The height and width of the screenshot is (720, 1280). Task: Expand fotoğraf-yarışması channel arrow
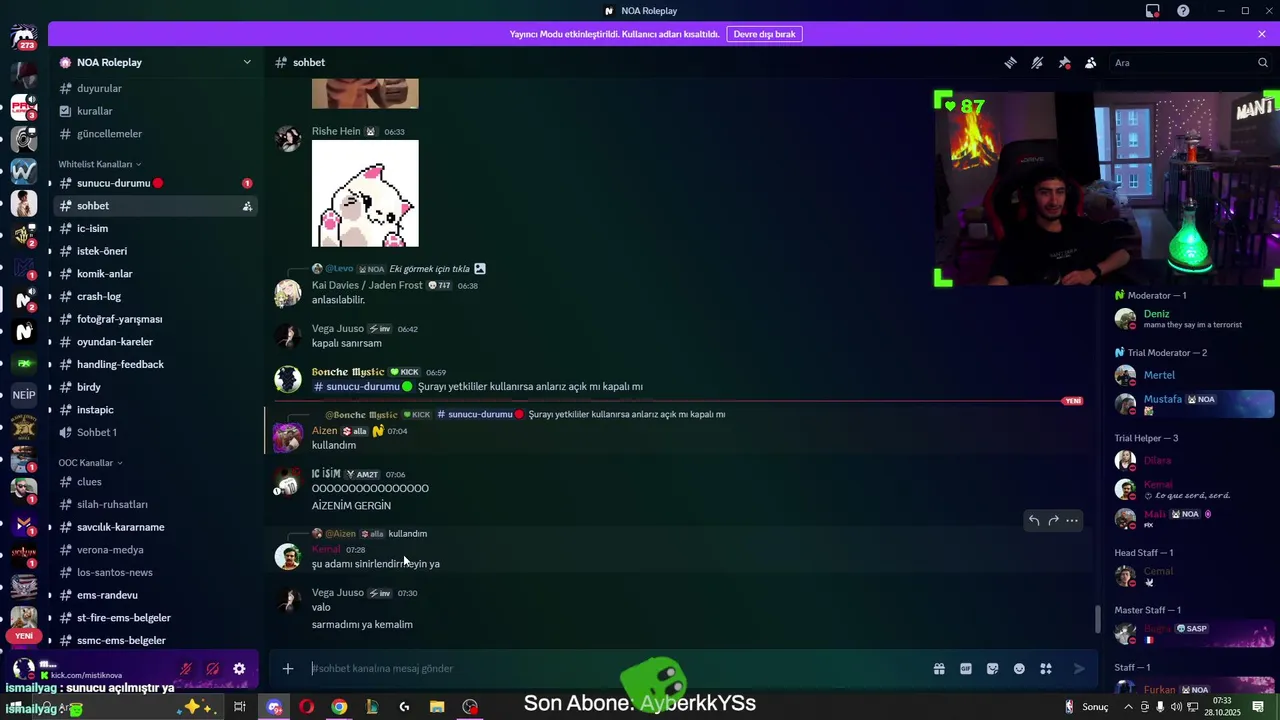click(50, 319)
